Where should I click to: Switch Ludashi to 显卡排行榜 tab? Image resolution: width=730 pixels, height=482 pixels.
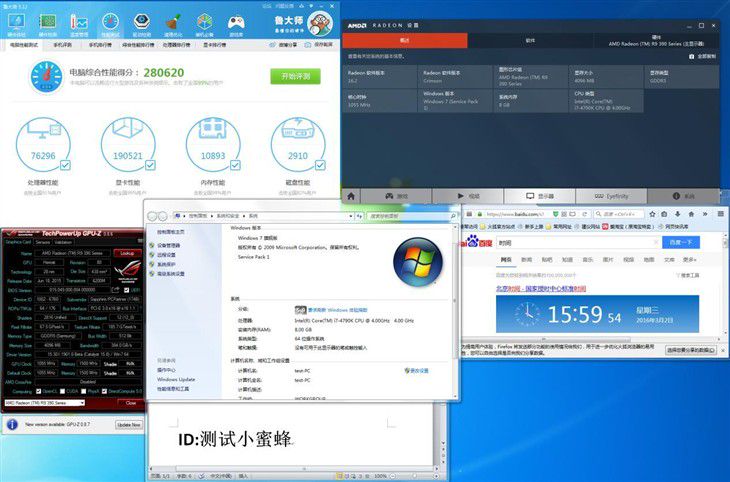[215, 45]
